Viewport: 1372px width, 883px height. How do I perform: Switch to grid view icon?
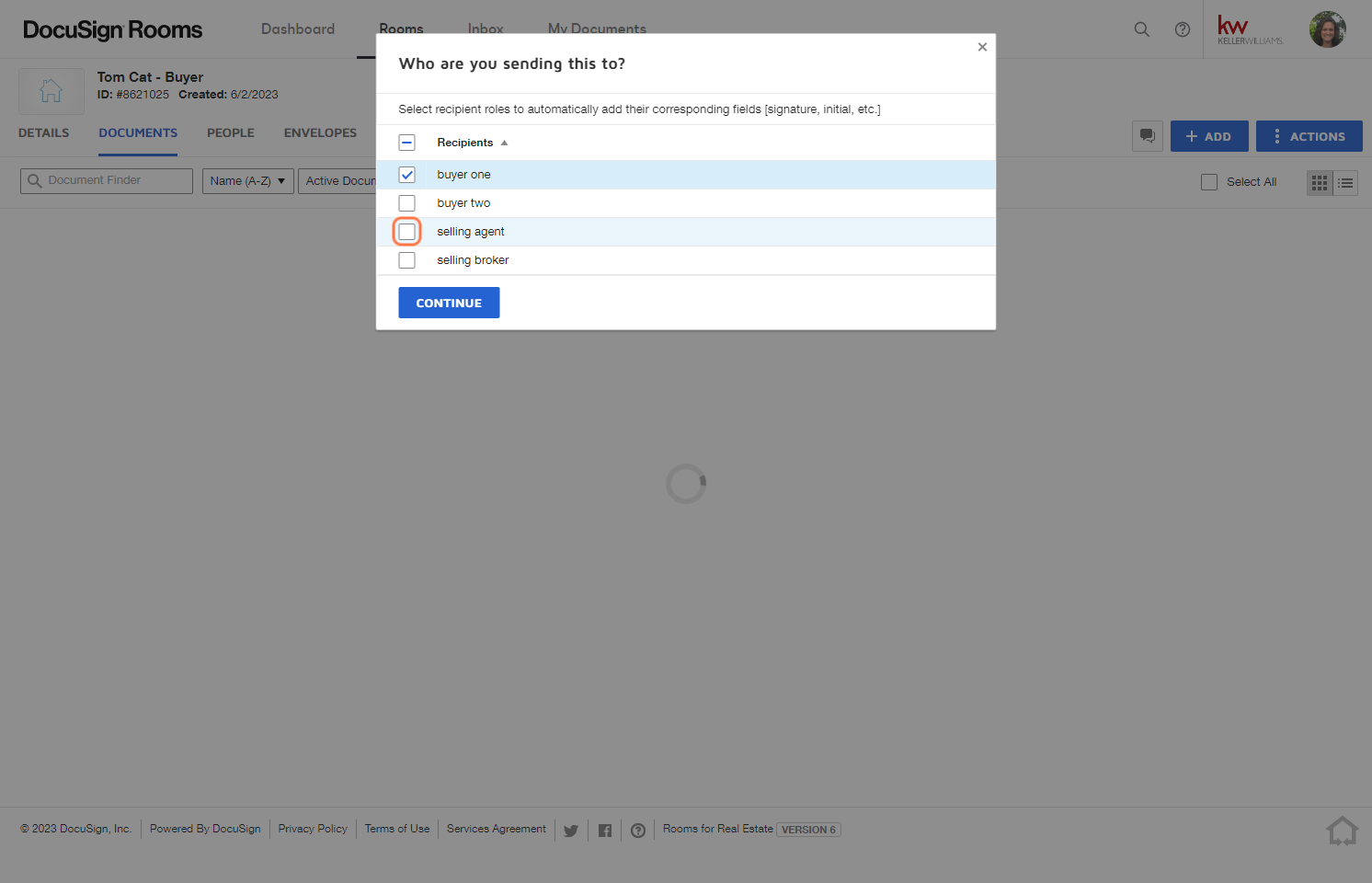click(x=1320, y=183)
